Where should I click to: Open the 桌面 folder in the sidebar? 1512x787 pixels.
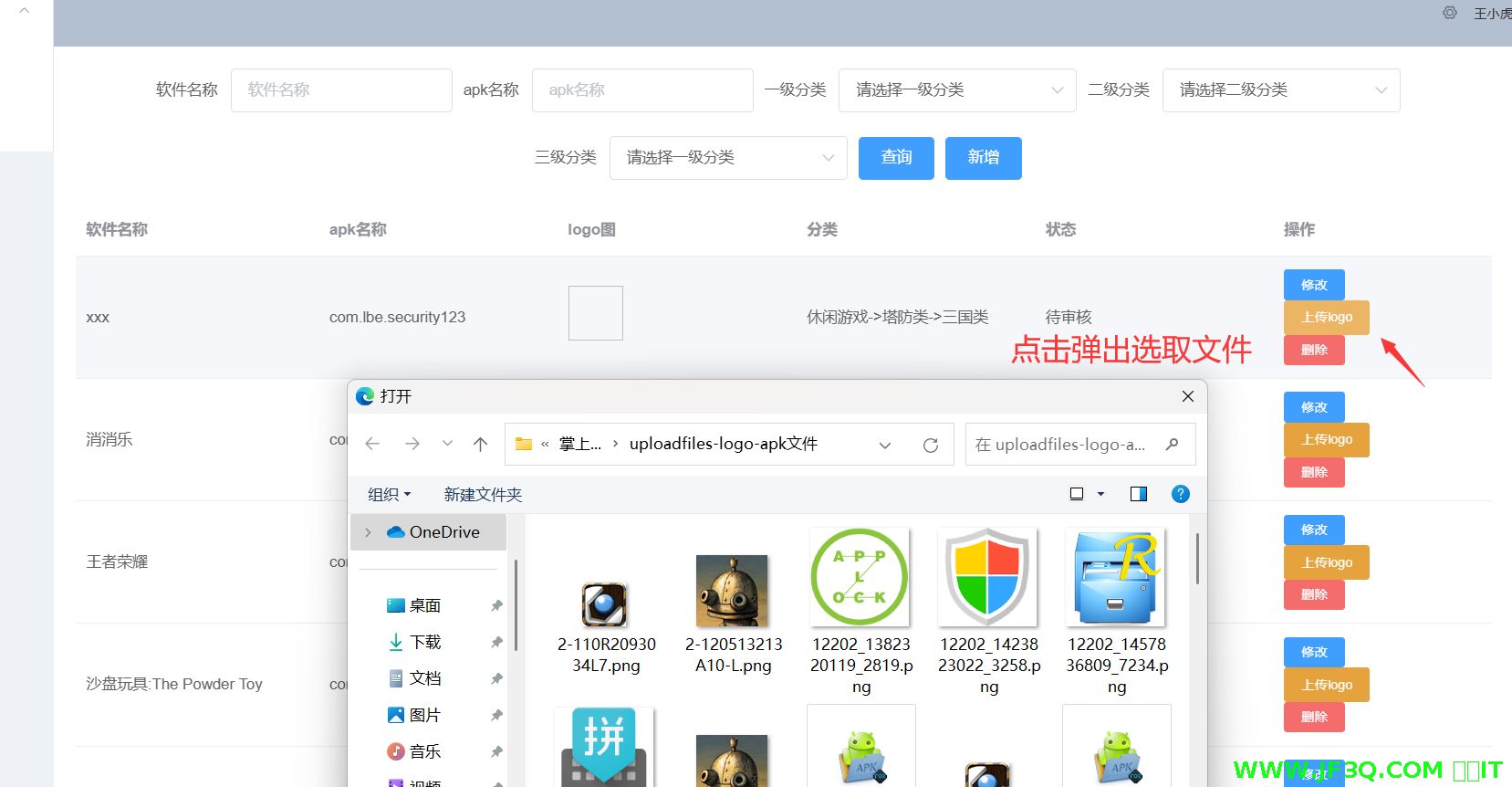[414, 605]
